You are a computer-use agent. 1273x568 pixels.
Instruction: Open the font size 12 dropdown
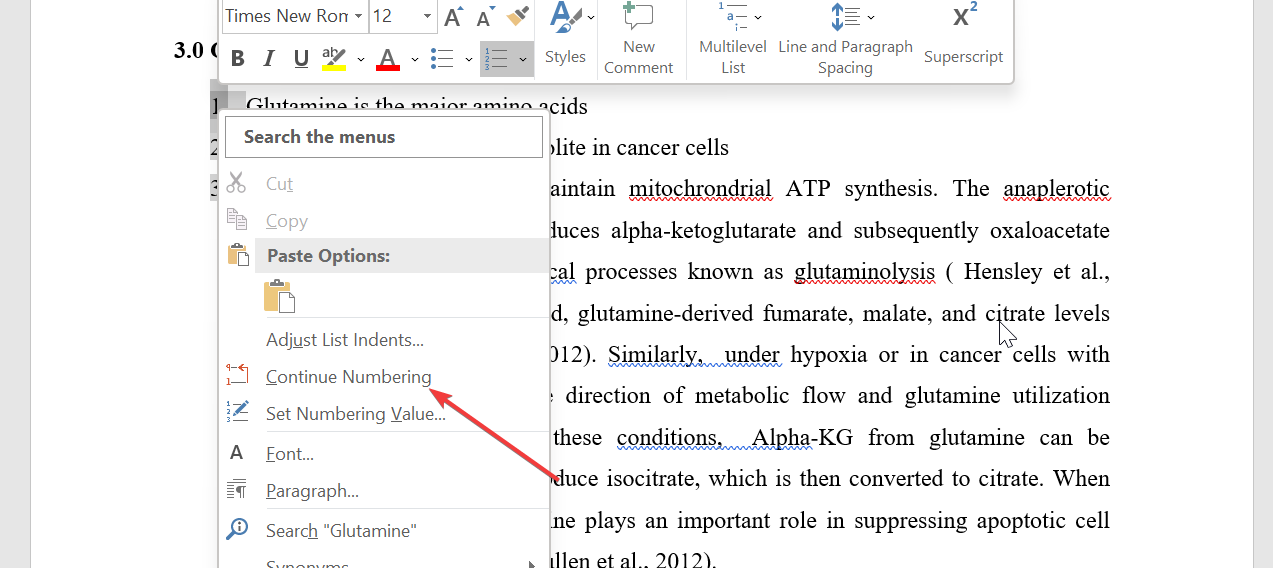coord(427,16)
